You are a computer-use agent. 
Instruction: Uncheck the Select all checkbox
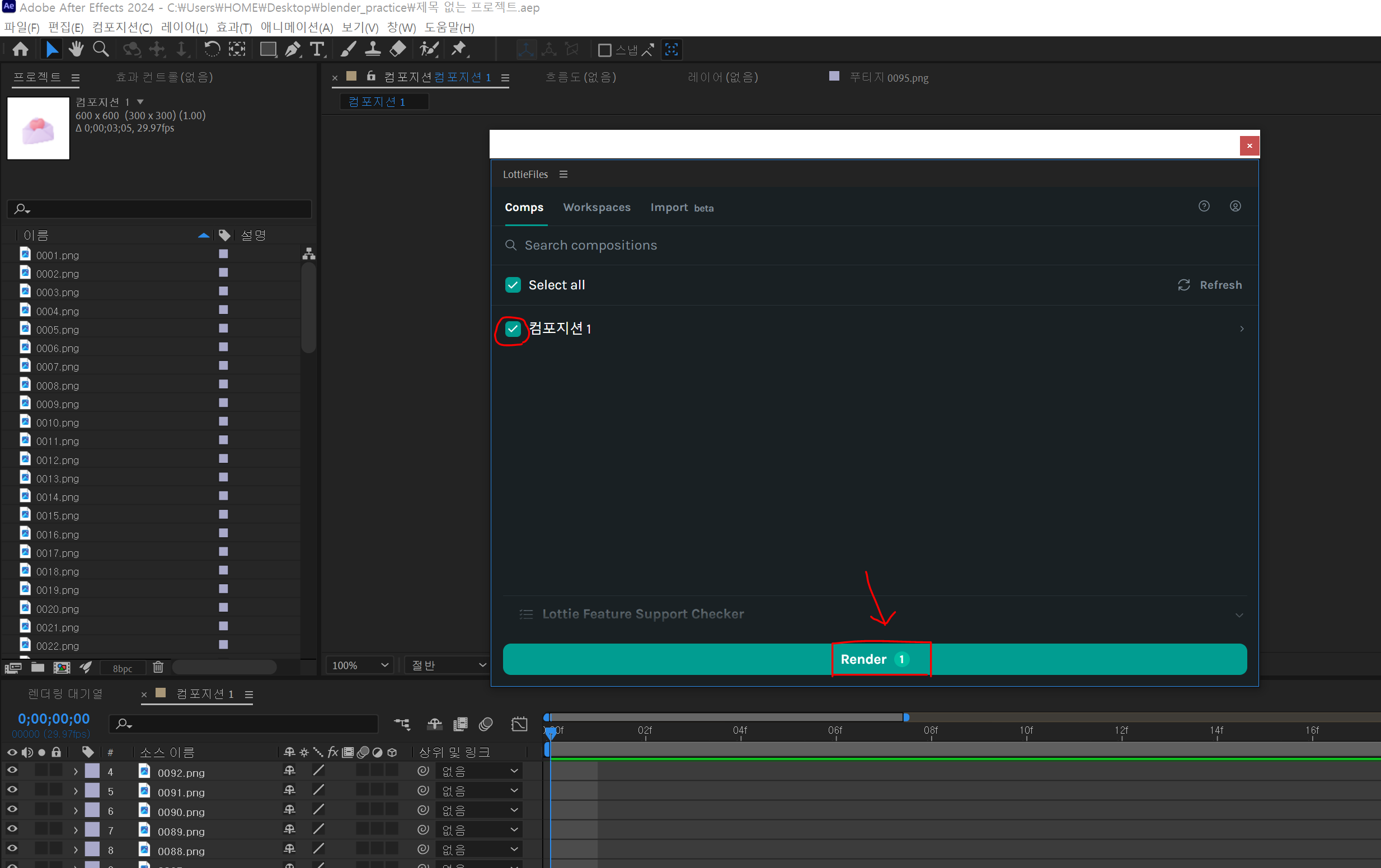pos(513,285)
